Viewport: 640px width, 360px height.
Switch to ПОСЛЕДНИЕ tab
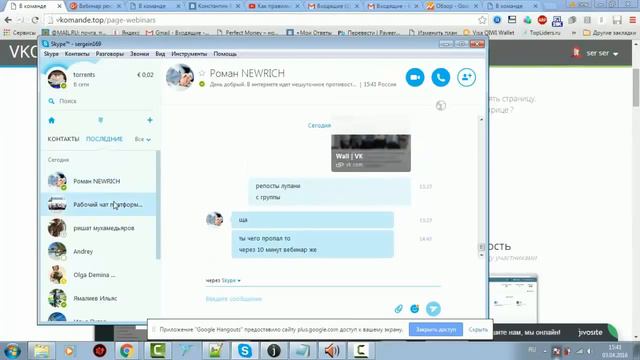point(104,139)
